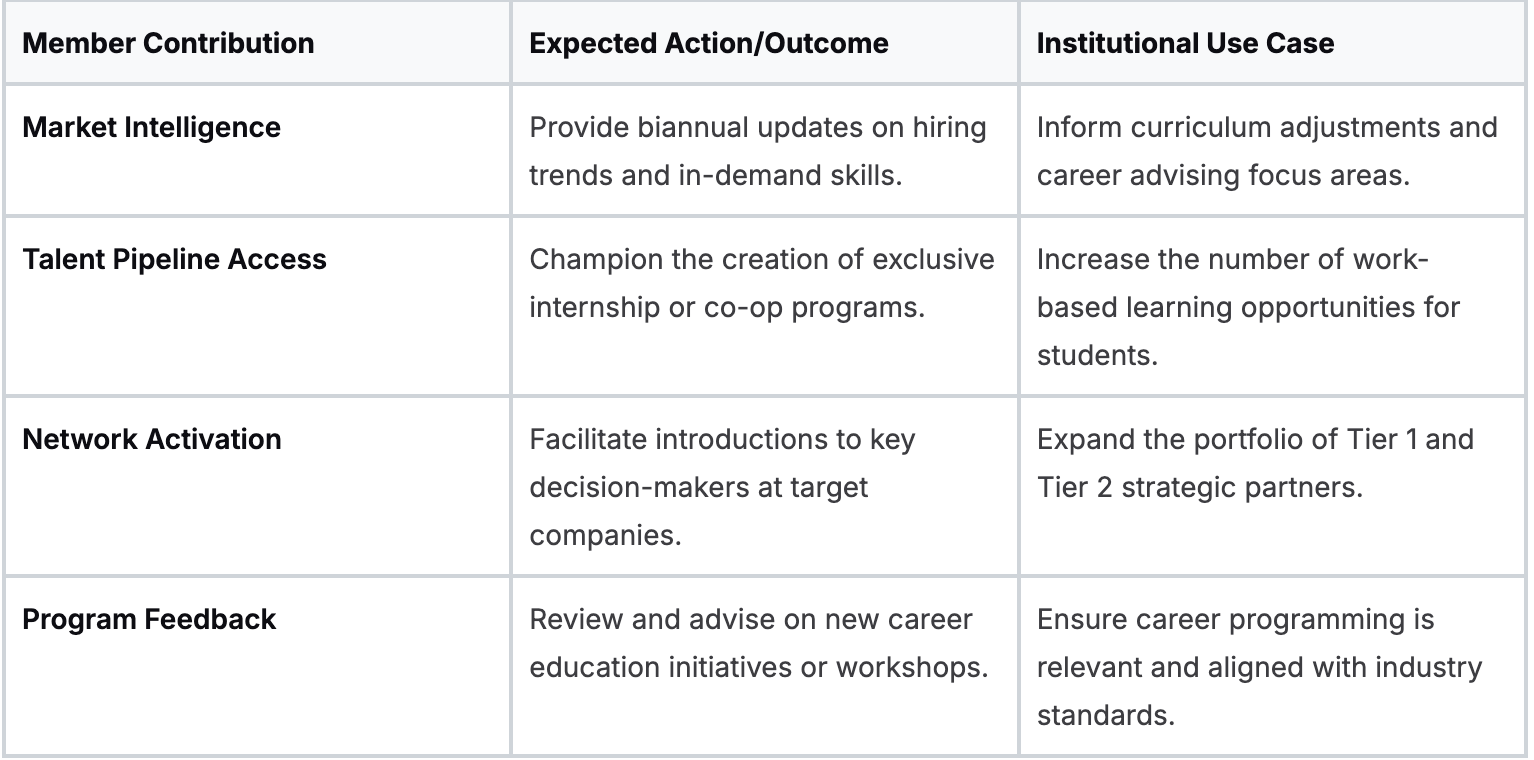Click the Tier 1 and Tier 2 partners cell
The image size is (1534, 760).
point(1254,463)
